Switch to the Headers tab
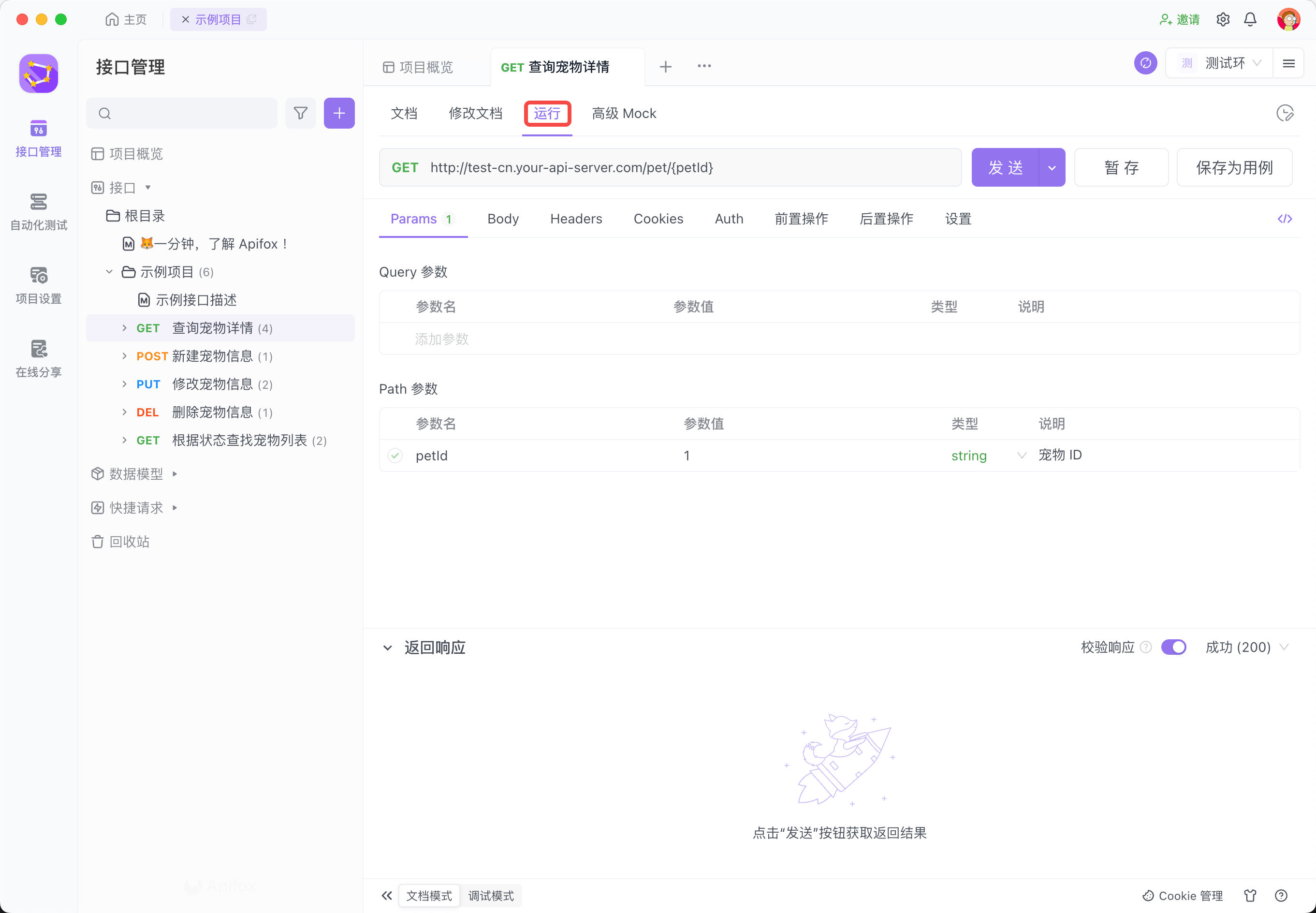 [576, 219]
